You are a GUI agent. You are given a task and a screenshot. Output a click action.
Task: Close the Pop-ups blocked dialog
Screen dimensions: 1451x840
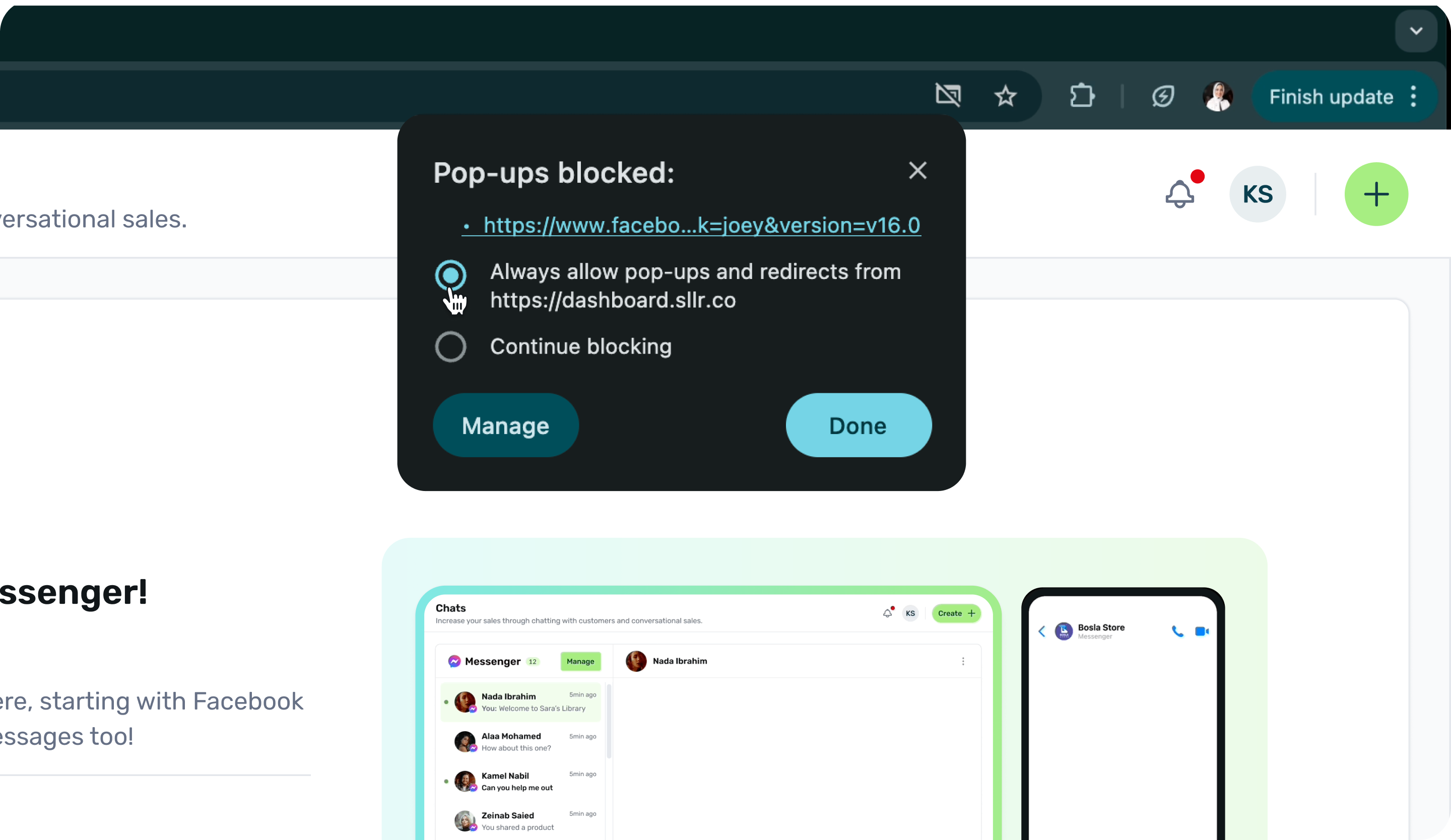coord(917,170)
